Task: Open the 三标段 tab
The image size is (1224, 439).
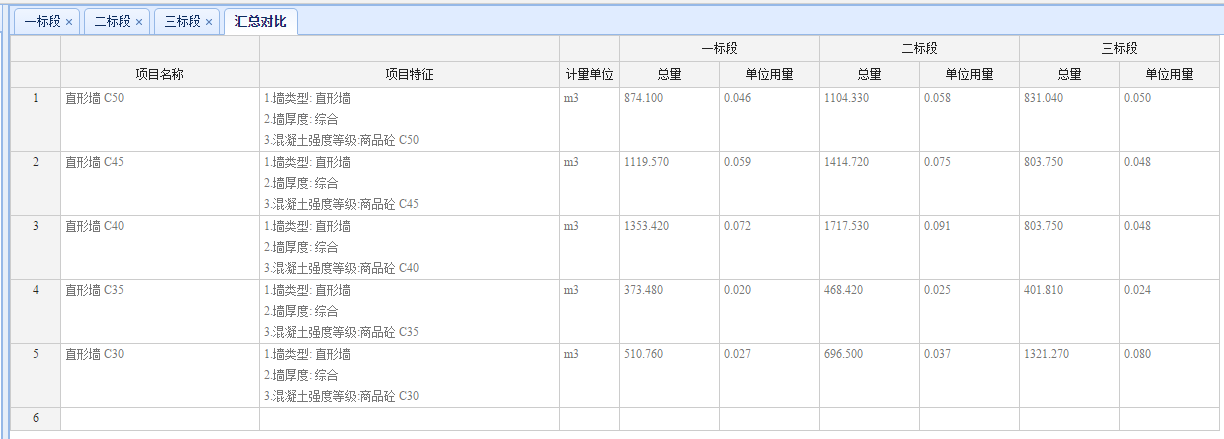Action: pyautogui.click(x=182, y=21)
